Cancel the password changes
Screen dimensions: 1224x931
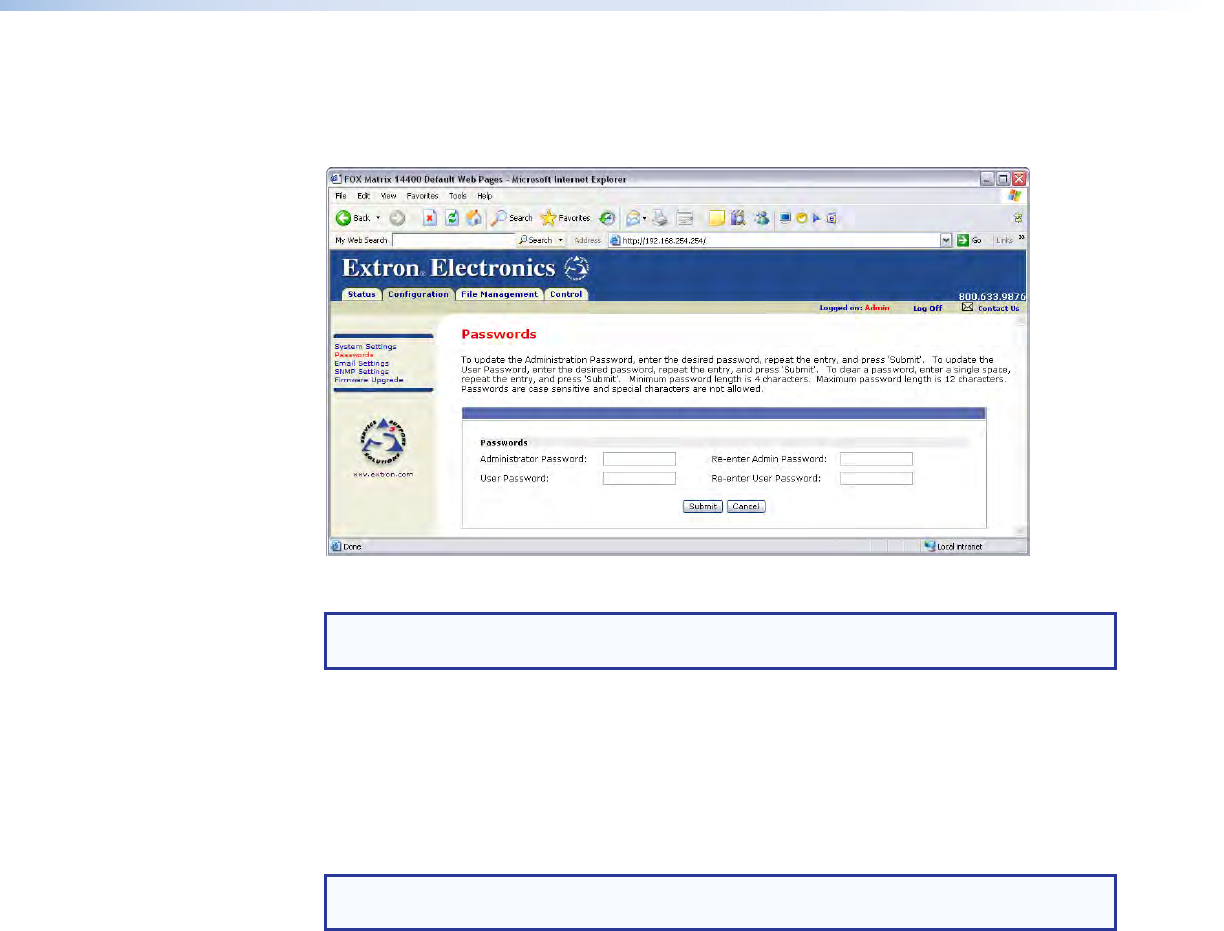(x=746, y=507)
